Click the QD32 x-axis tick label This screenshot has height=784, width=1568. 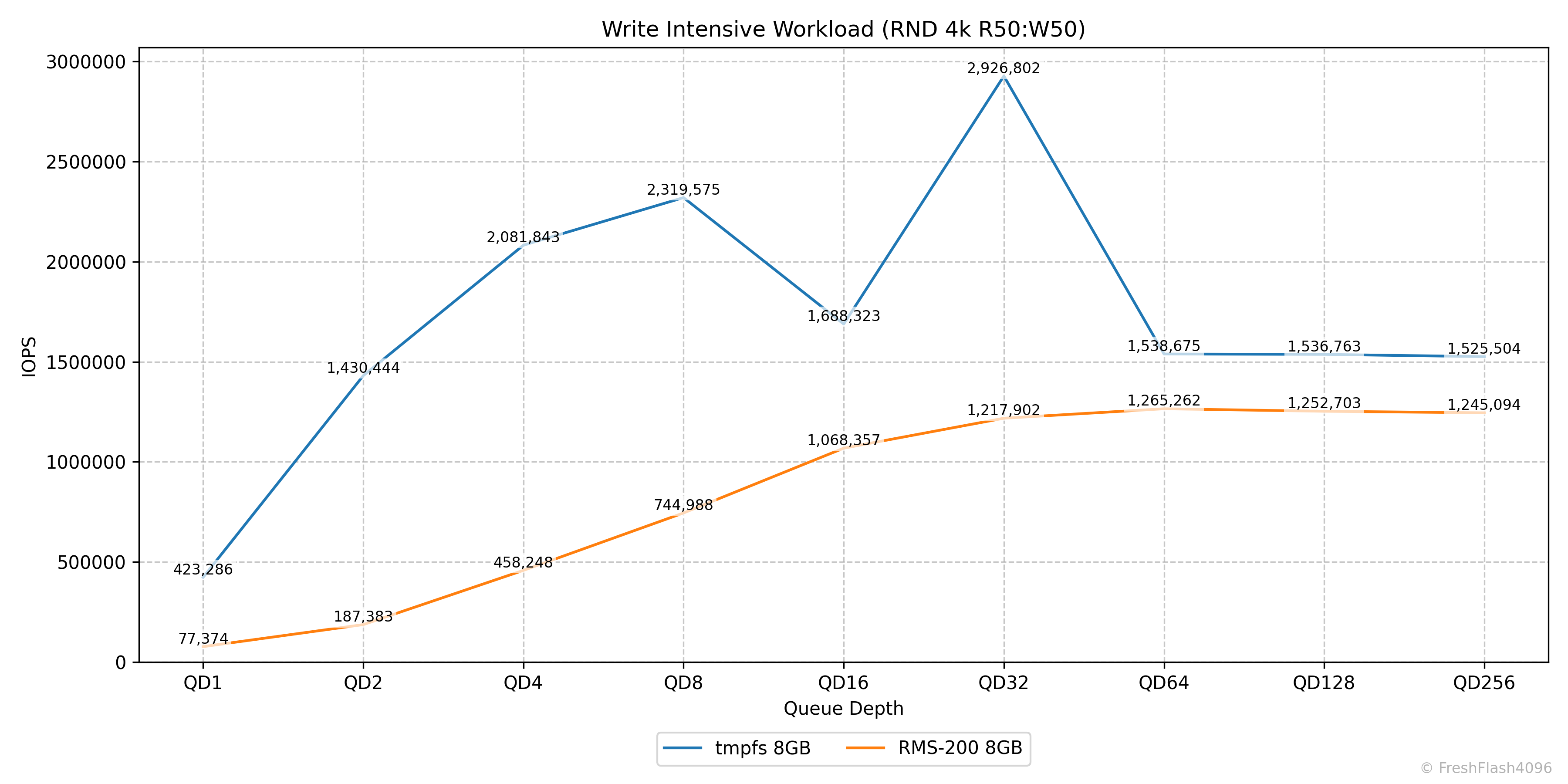pos(1003,683)
